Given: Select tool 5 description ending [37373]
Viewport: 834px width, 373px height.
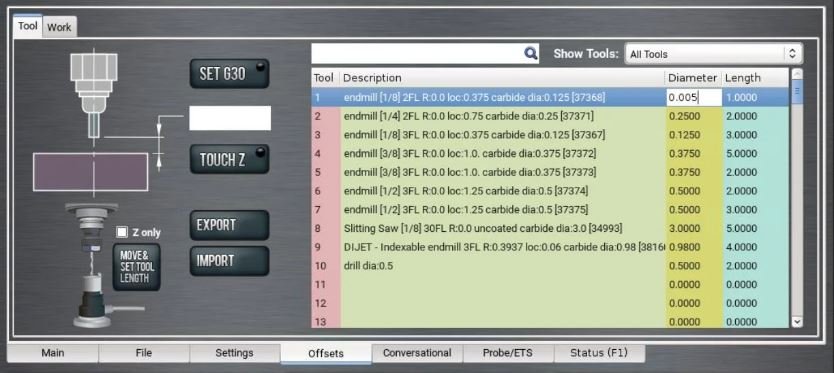Looking at the screenshot, I should 503,172.
